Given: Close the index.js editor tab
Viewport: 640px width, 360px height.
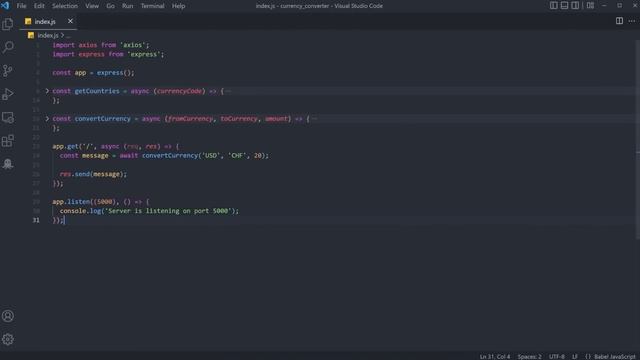Looking at the screenshot, I should click(70, 21).
